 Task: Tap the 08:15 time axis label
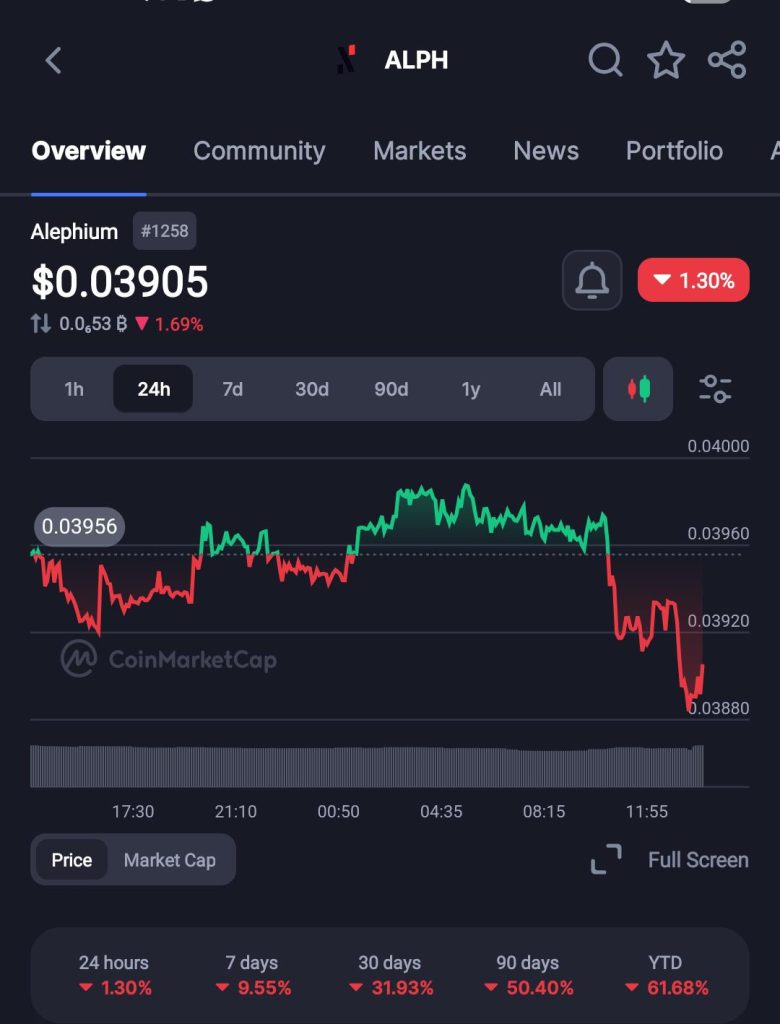tap(544, 812)
